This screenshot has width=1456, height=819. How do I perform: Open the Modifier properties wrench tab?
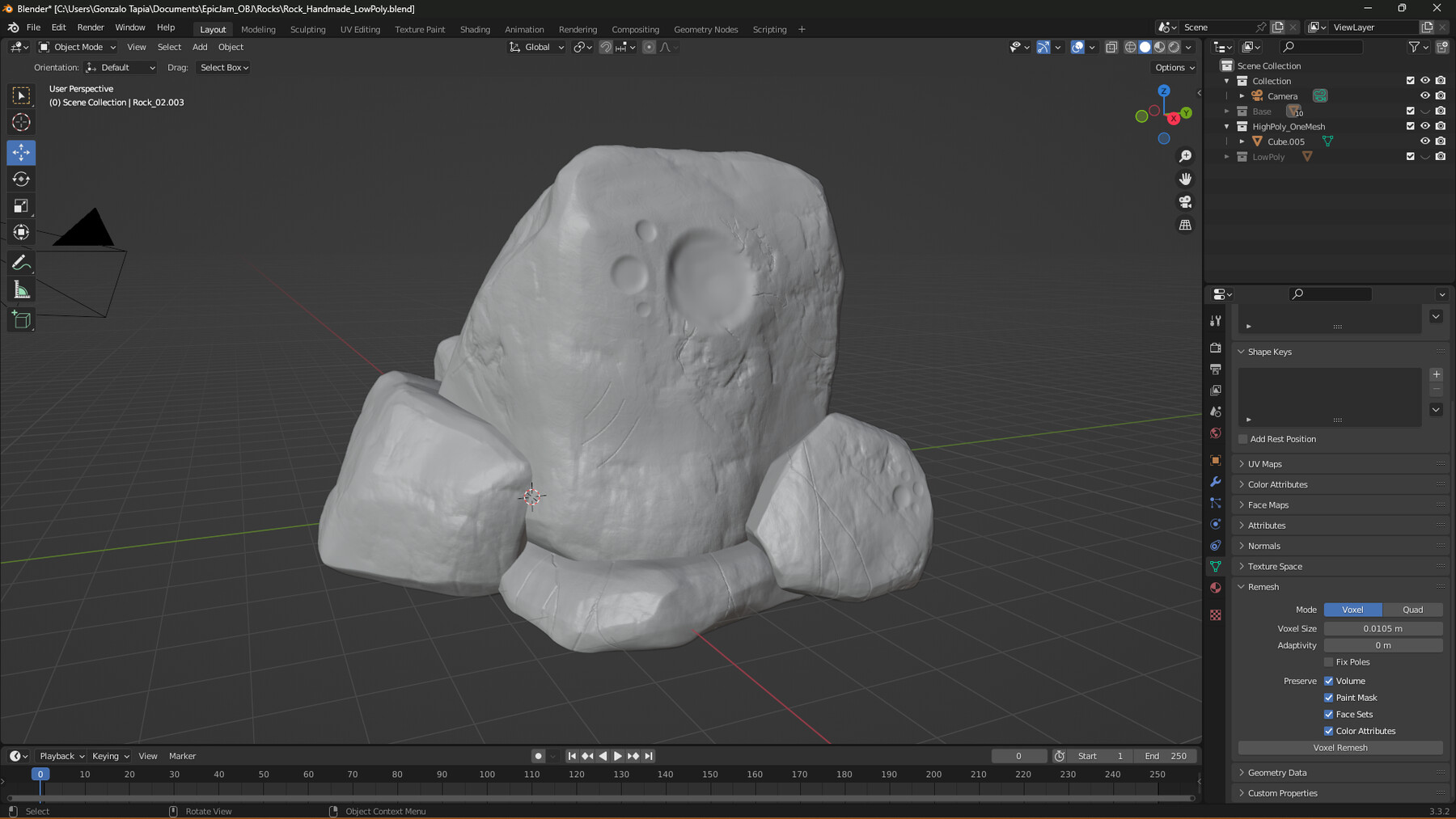(1215, 482)
